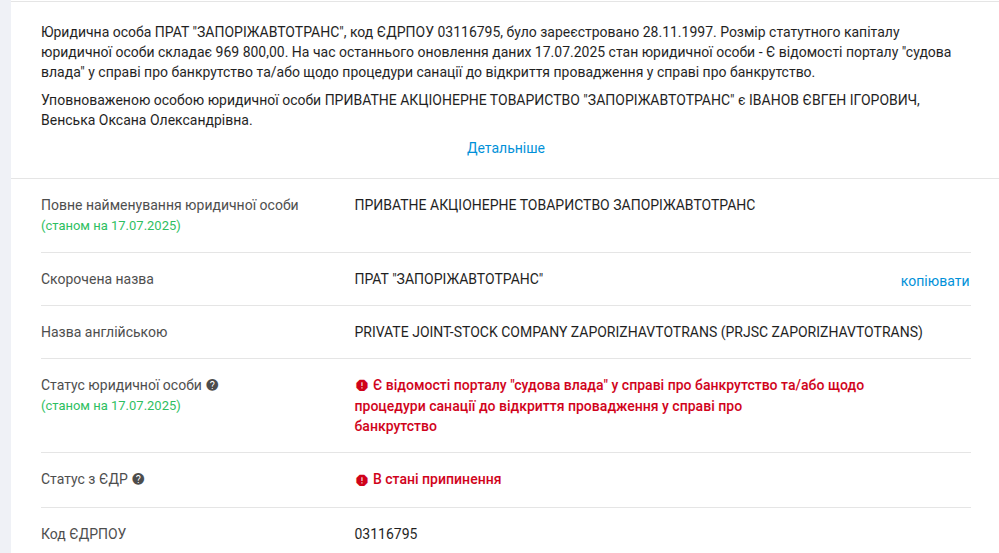Viewport: 999px width, 553px height.
Task: Click red warning icon before 'В стані припинення'
Action: coord(362,480)
